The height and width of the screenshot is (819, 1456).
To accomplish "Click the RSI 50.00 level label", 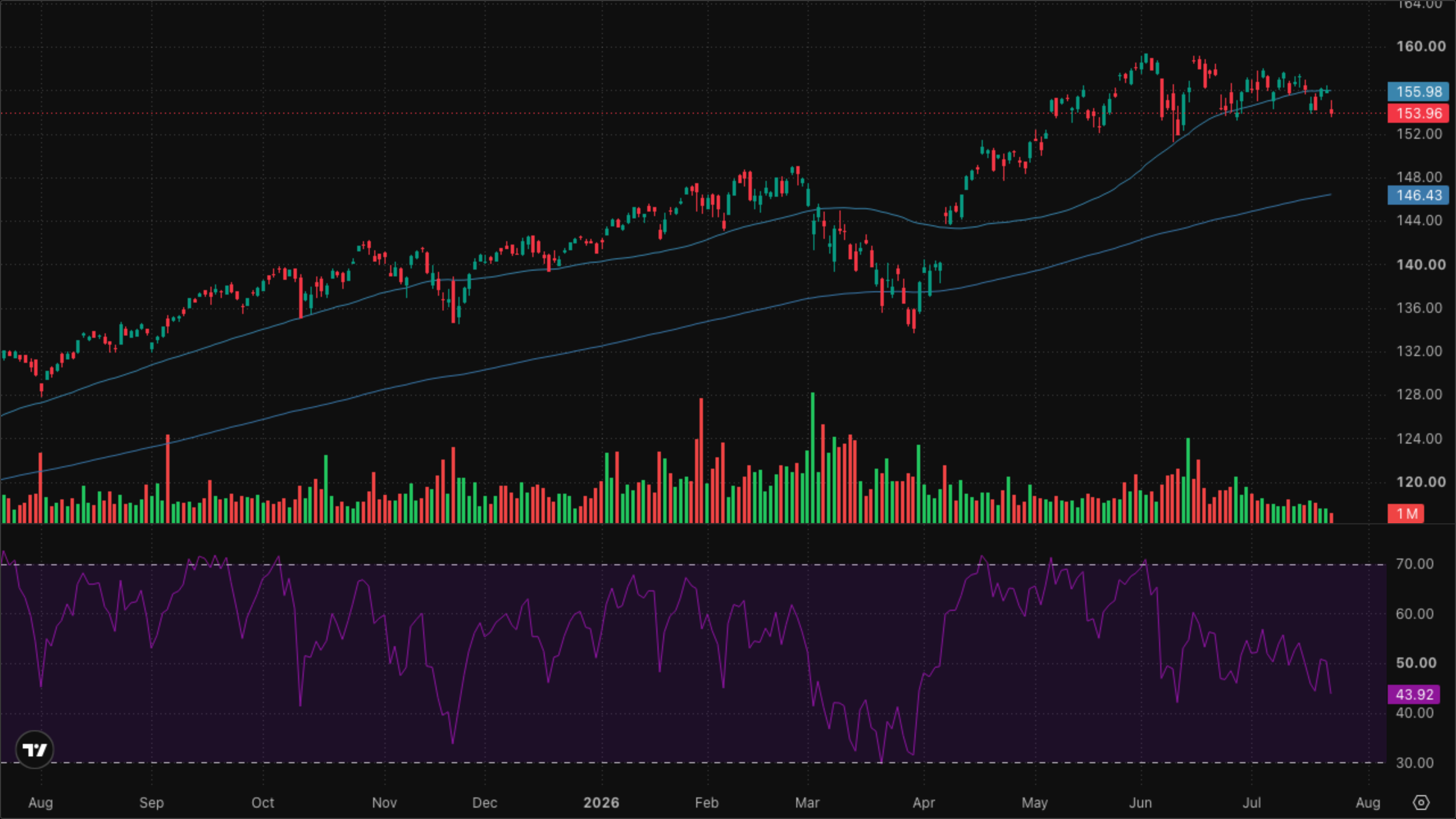I will (1416, 663).
